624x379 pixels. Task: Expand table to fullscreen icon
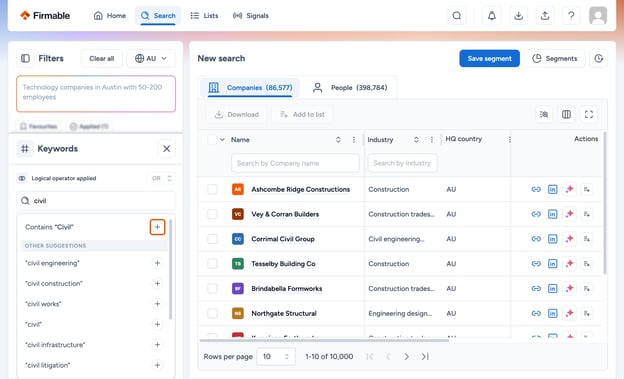(x=589, y=114)
